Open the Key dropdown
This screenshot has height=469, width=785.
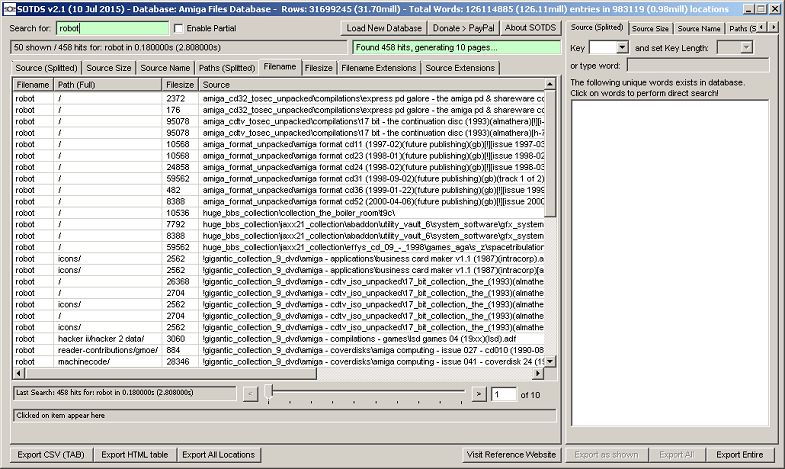(x=608, y=48)
